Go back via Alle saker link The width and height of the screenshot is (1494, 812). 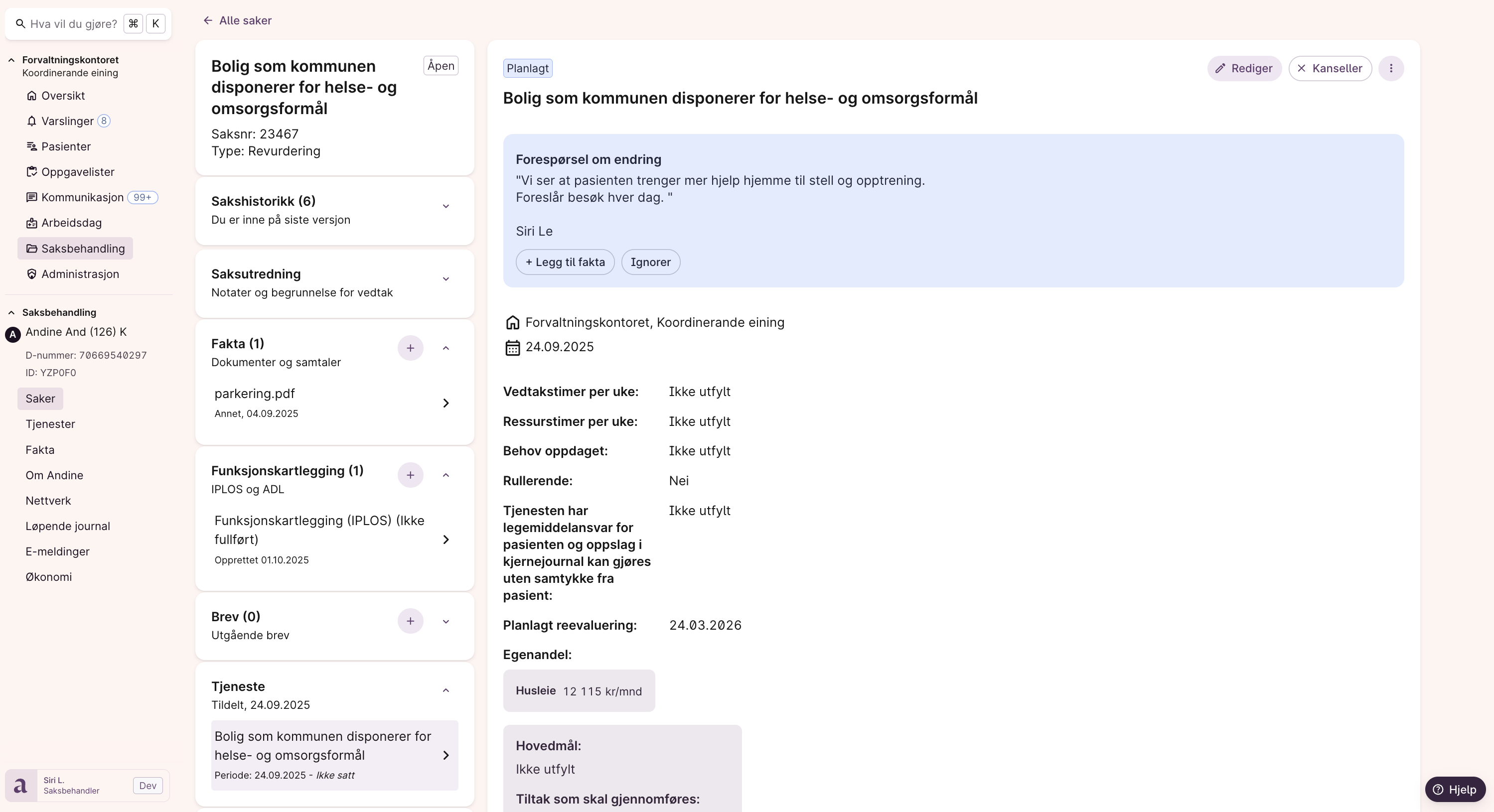click(x=237, y=21)
